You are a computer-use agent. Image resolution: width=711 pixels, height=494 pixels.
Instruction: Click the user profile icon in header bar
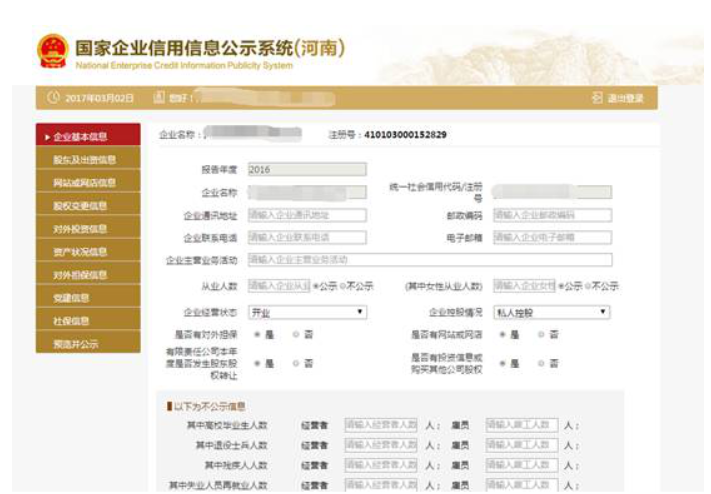[x=158, y=98]
